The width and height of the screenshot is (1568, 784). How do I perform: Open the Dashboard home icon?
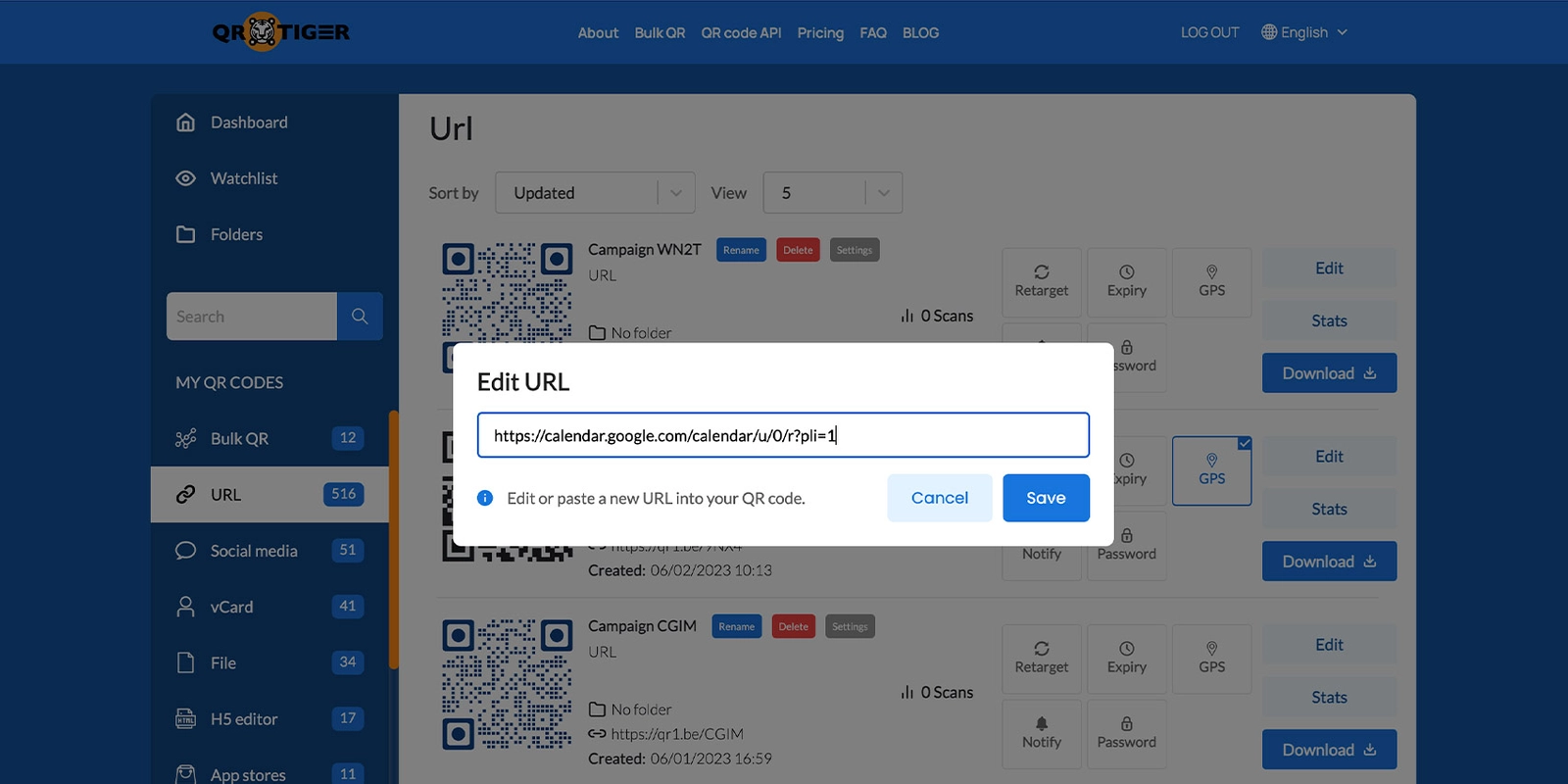(185, 122)
